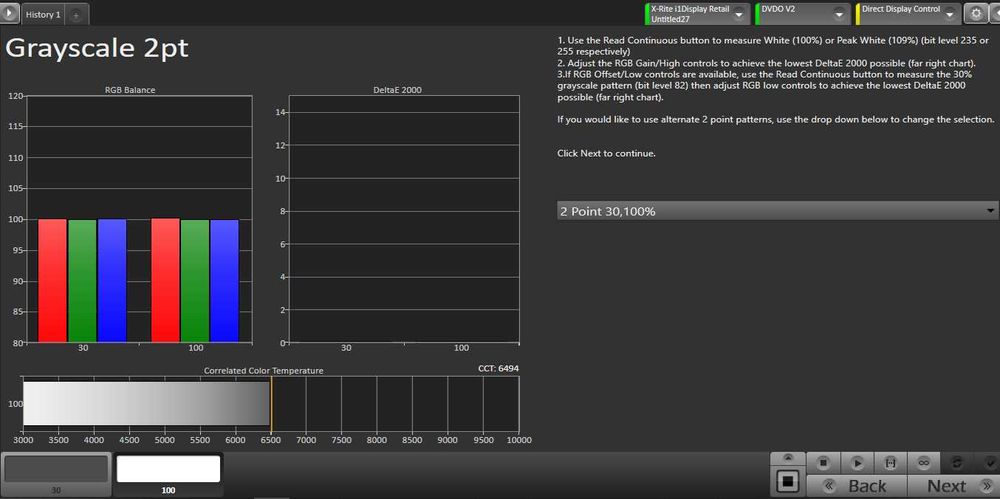
Task: Click the Grayscale 2pt heading
Action: pyautogui.click(x=97, y=48)
